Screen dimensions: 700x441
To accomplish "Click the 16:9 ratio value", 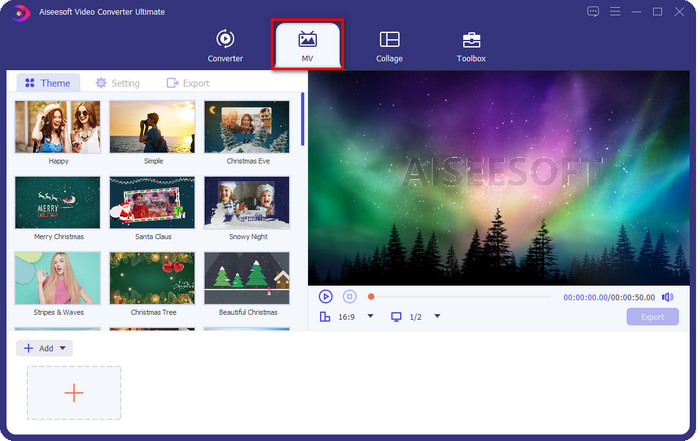I will point(346,317).
